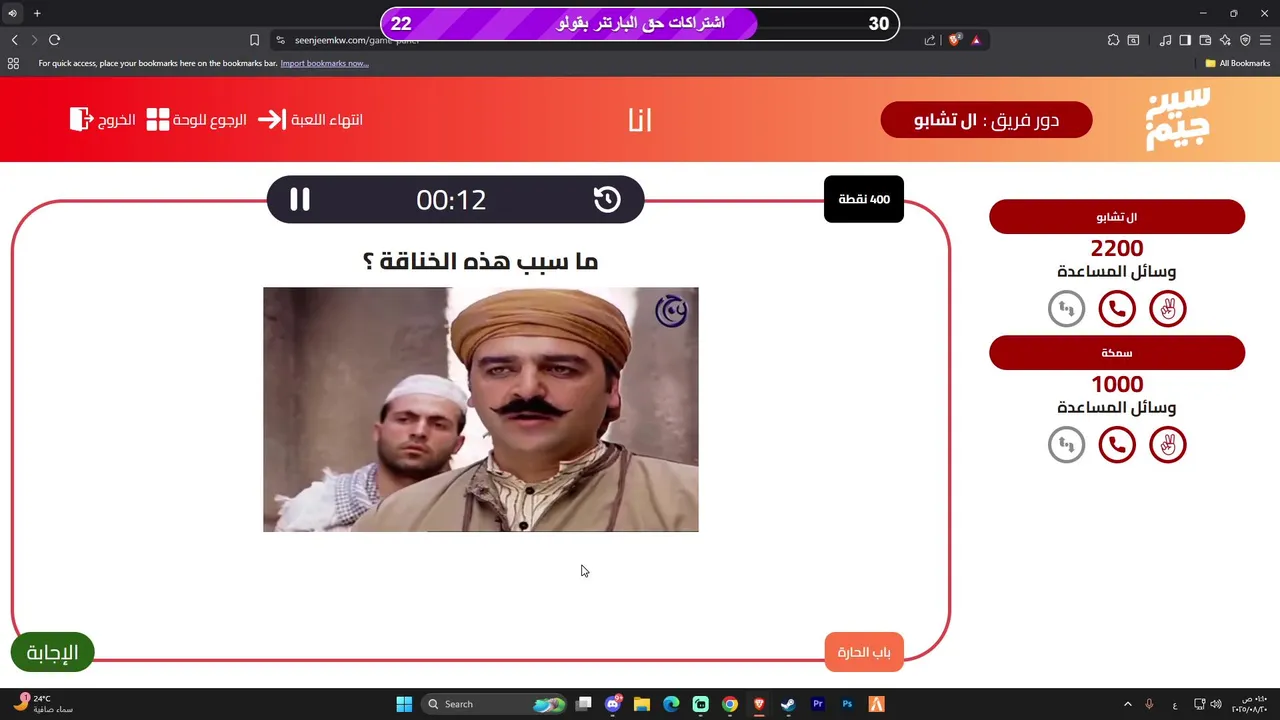Mute the tab via speaker icon
The image size is (1280, 720).
pos(12,13)
